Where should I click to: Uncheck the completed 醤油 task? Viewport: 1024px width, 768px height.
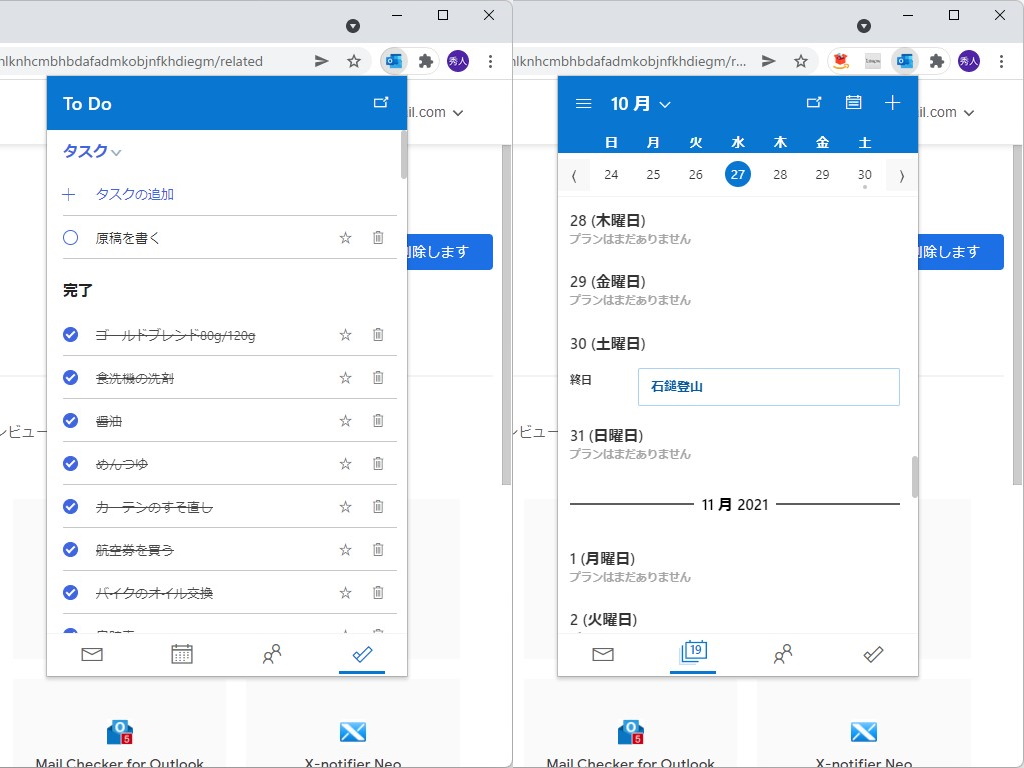click(71, 420)
